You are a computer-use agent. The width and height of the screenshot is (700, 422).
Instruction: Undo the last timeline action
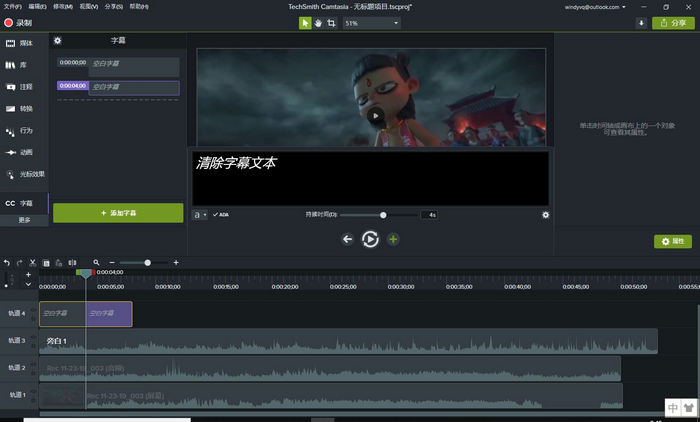click(x=7, y=263)
